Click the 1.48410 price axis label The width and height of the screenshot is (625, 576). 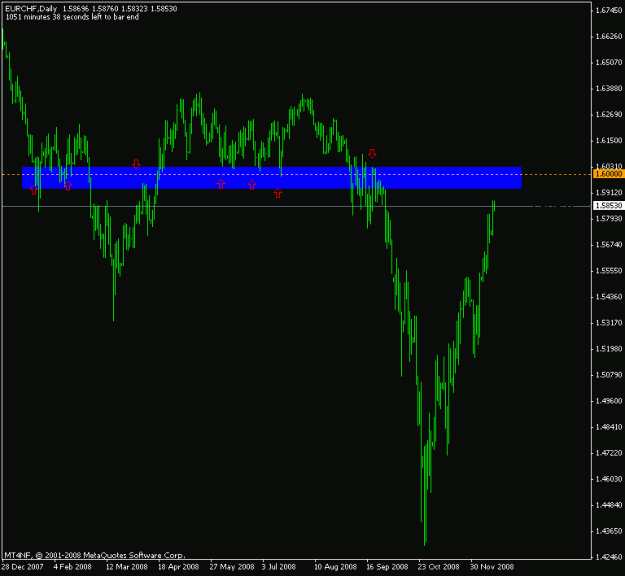tap(609, 427)
